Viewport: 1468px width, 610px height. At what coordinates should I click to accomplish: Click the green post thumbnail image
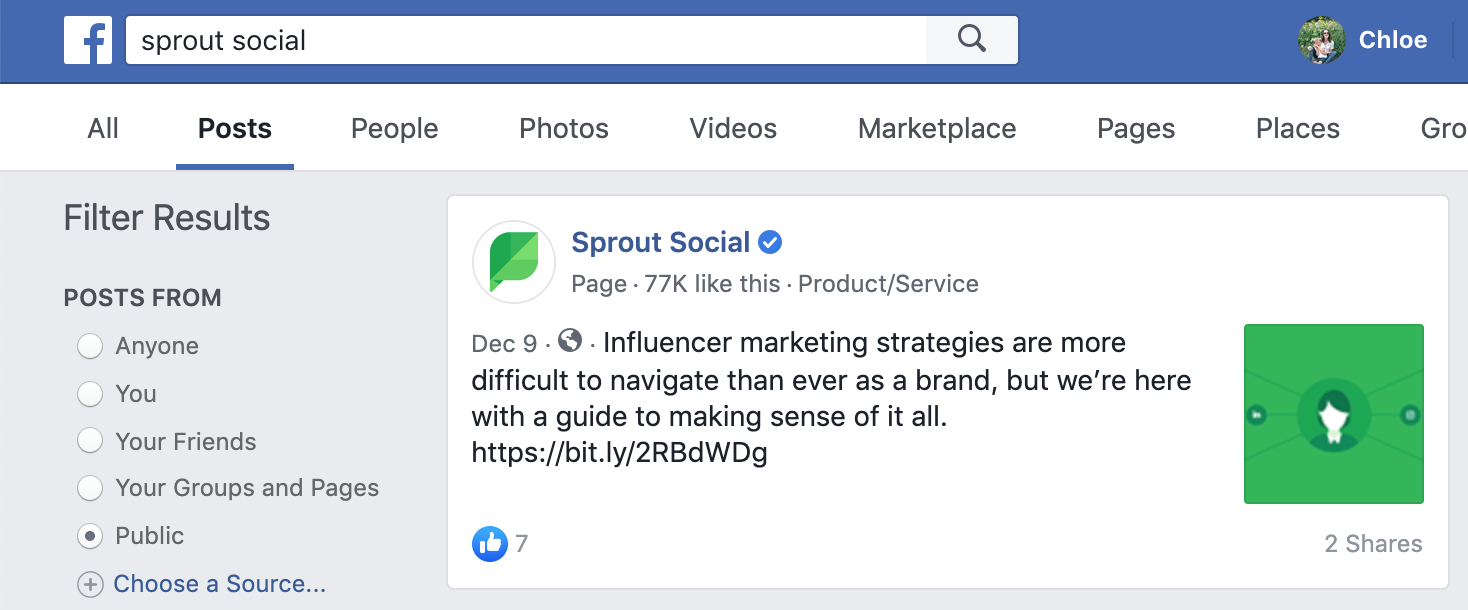(x=1333, y=413)
